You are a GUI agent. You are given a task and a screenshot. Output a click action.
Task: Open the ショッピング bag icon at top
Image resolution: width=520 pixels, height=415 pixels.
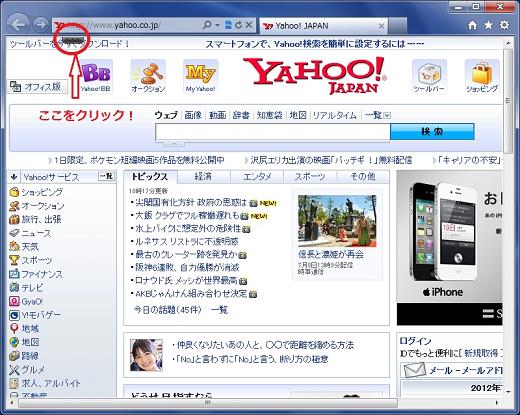tap(482, 77)
